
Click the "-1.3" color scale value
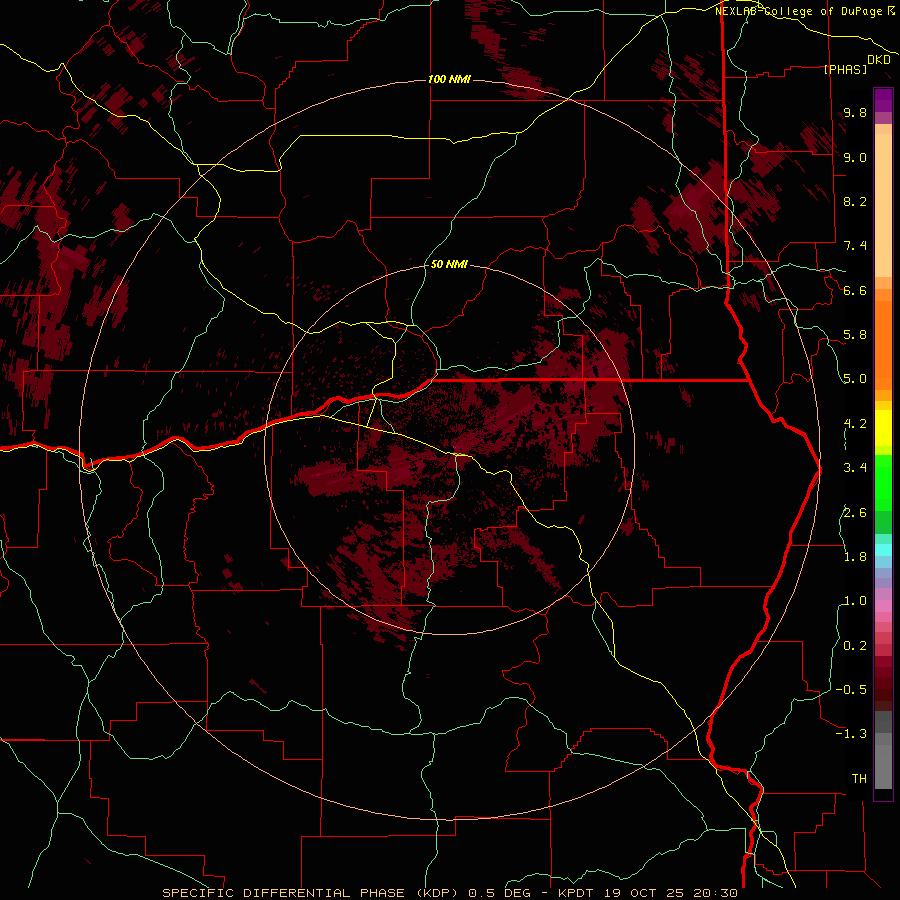coord(851,734)
